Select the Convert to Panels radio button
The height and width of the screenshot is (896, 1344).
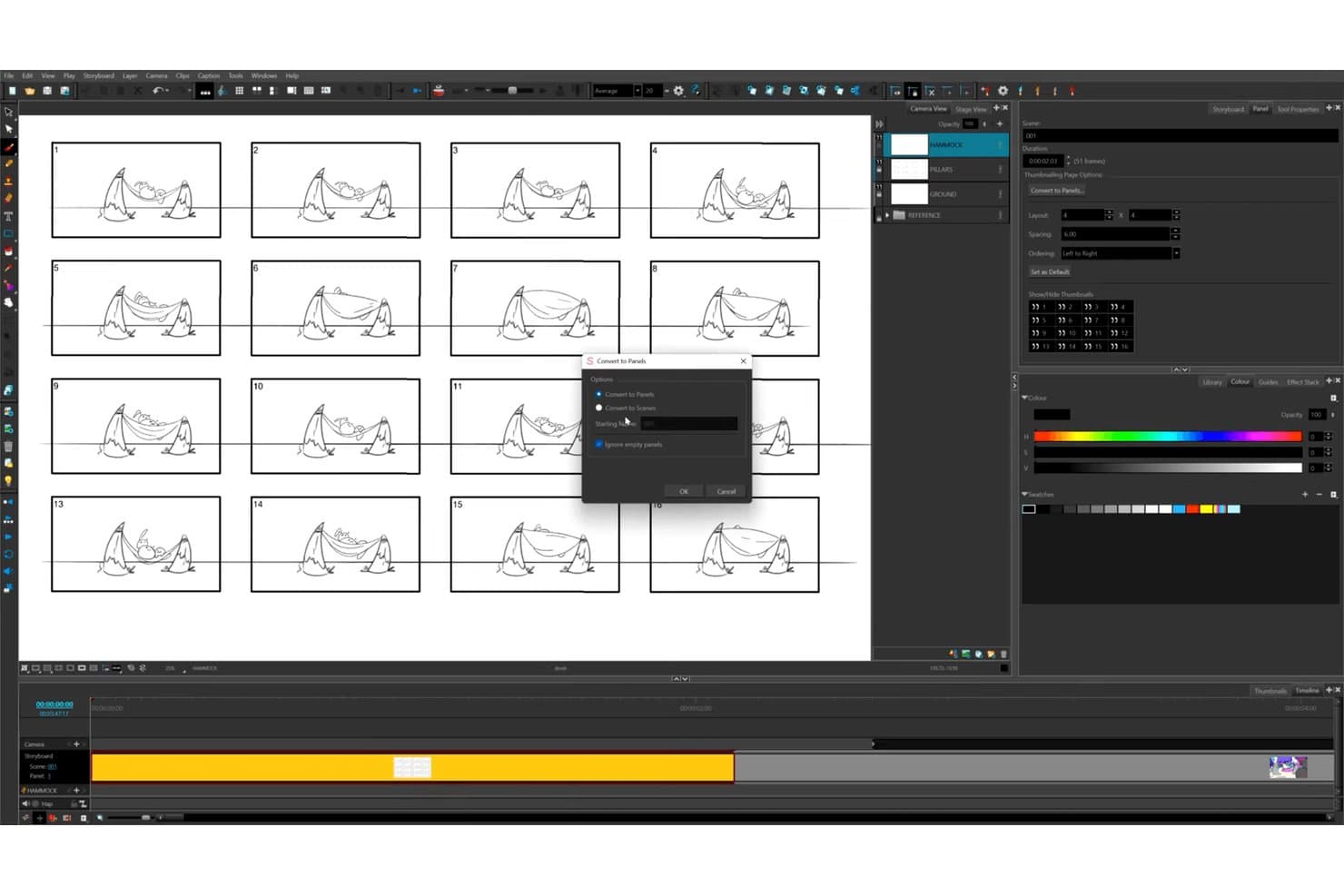click(x=598, y=394)
